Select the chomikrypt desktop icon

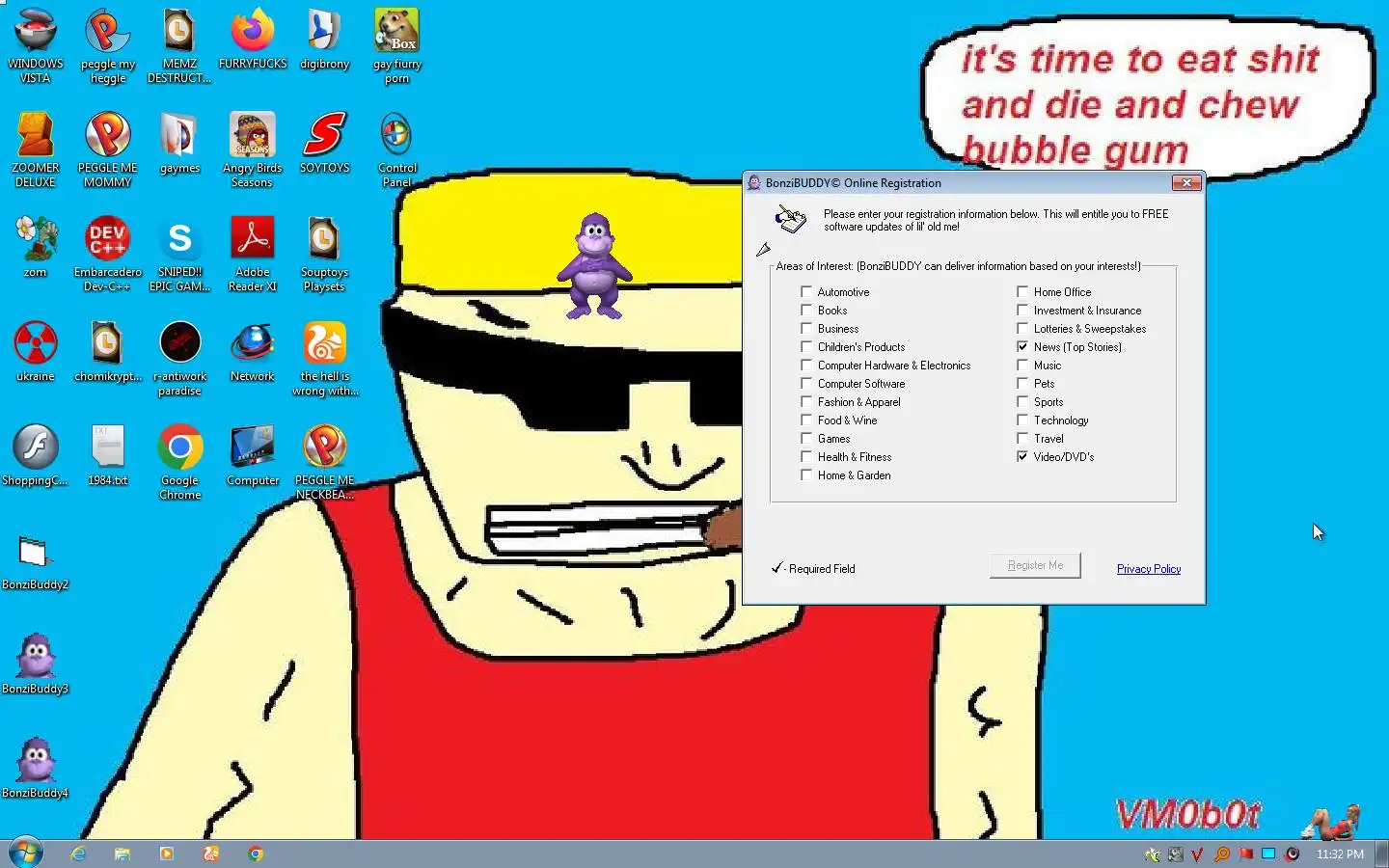coord(108,351)
